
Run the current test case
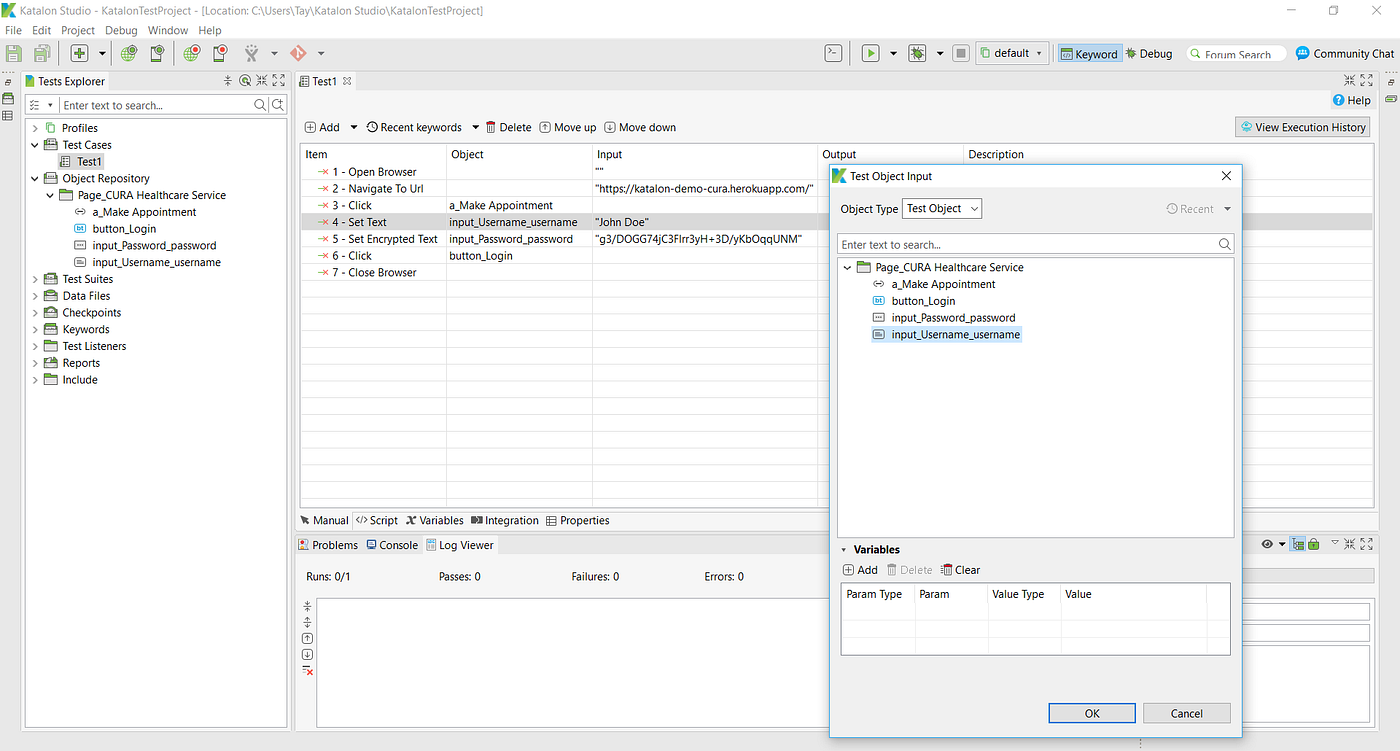(x=870, y=53)
